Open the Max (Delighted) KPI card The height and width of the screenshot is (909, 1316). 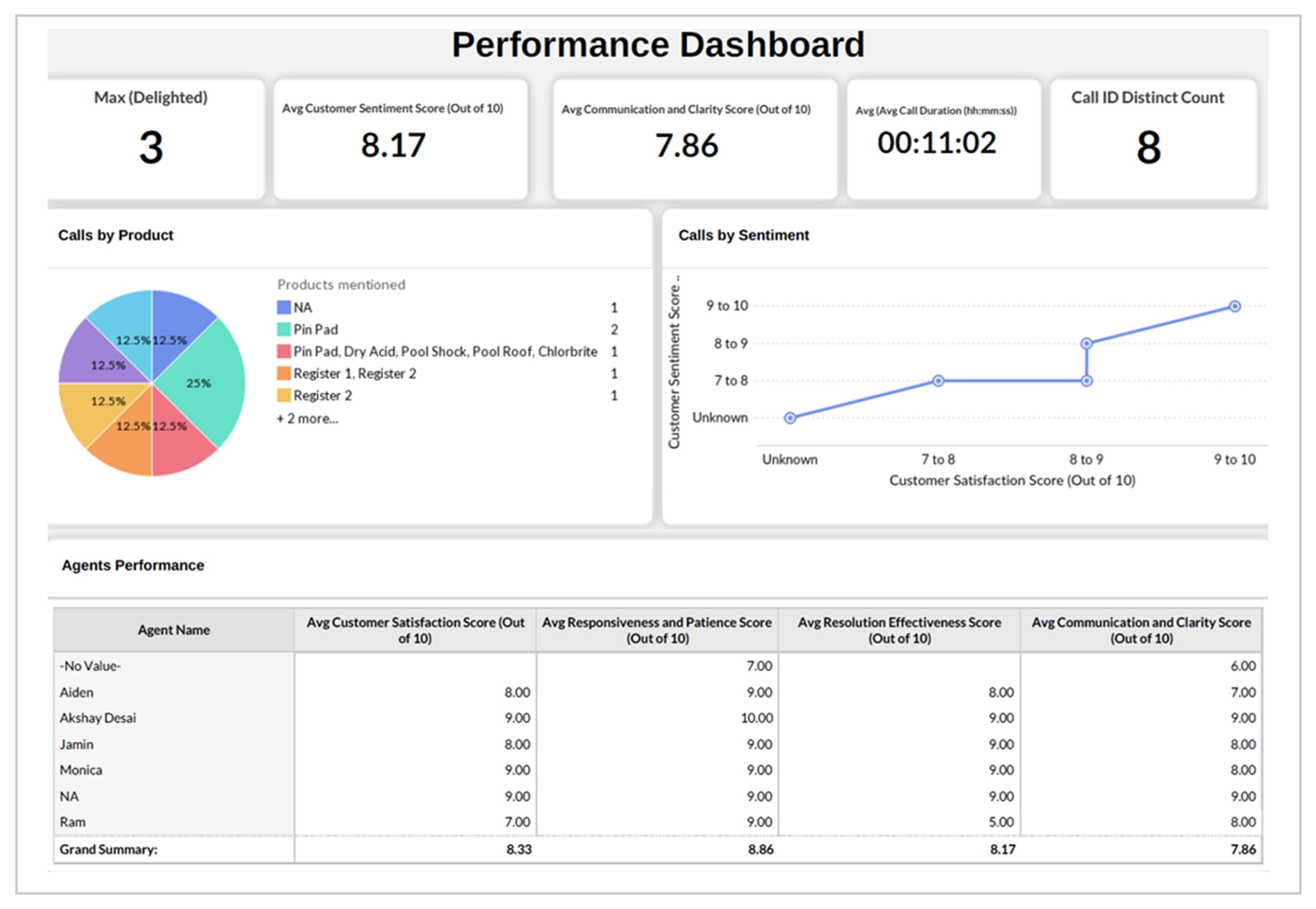[x=155, y=138]
